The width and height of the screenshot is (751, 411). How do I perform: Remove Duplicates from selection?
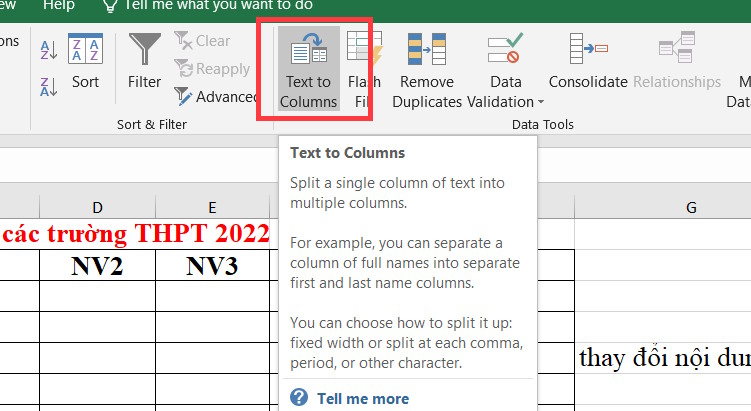(x=427, y=70)
